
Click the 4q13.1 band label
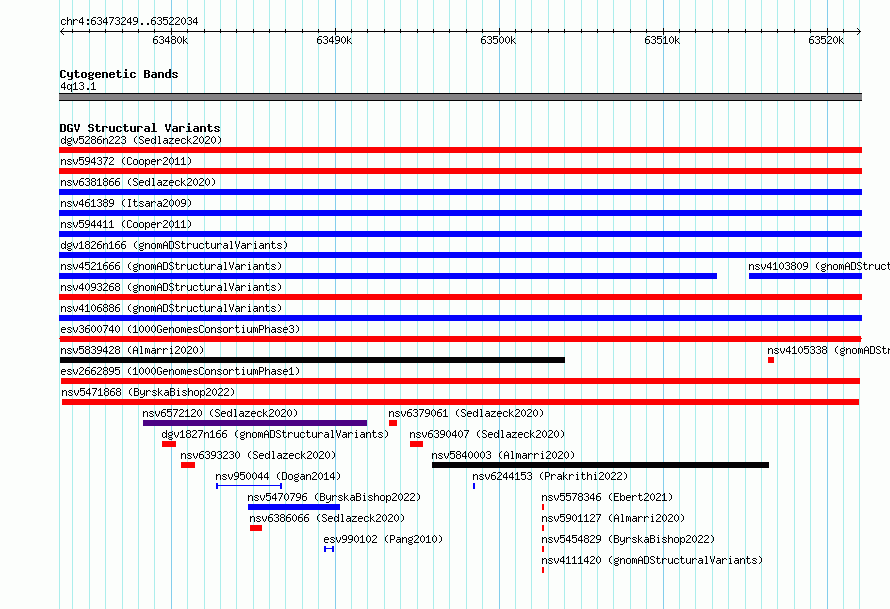click(78, 86)
